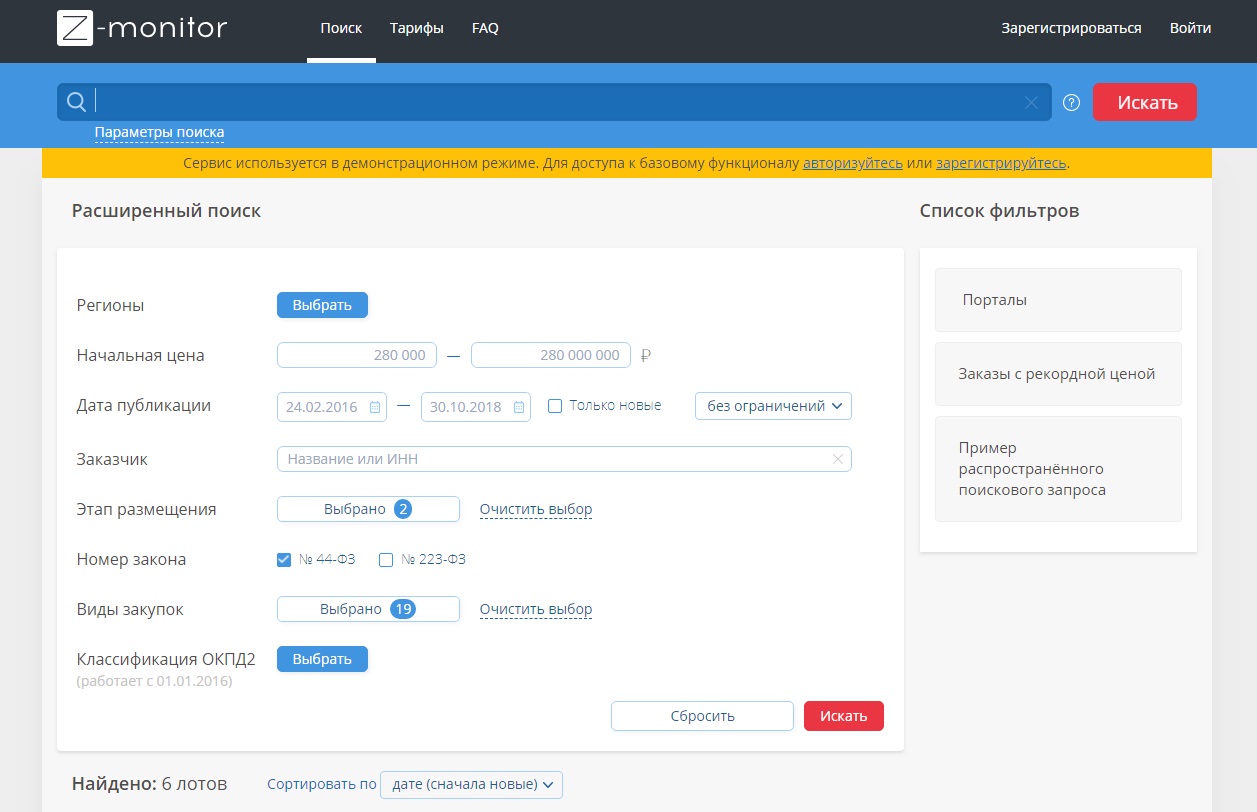Select the Порталы filter
Image resolution: width=1257 pixels, height=812 pixels.
point(1058,300)
